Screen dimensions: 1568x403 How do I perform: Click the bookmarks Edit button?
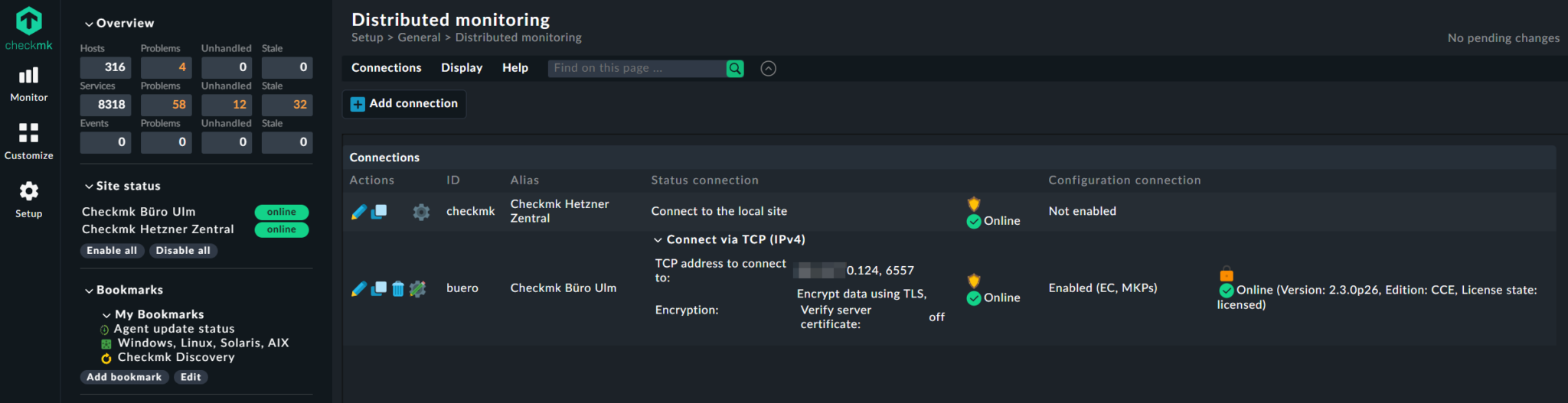tap(191, 377)
